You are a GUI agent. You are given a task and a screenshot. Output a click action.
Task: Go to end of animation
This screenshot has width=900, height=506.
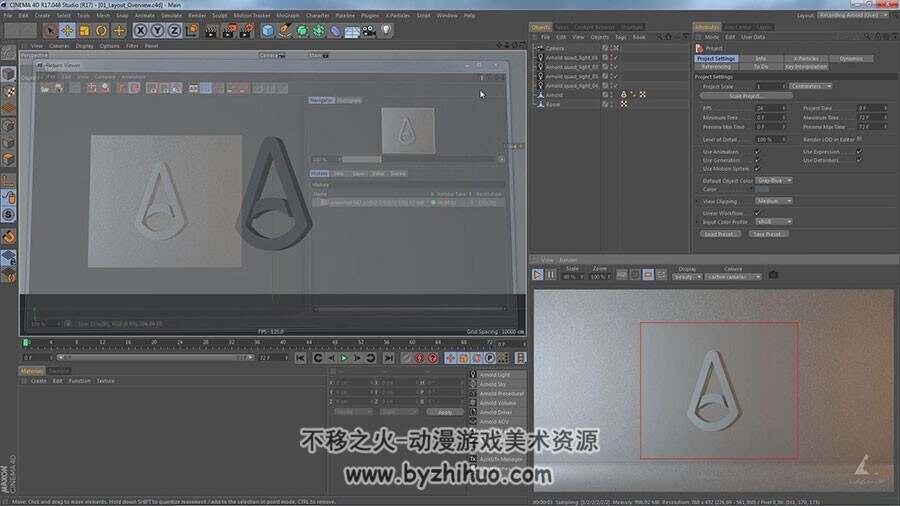389,358
